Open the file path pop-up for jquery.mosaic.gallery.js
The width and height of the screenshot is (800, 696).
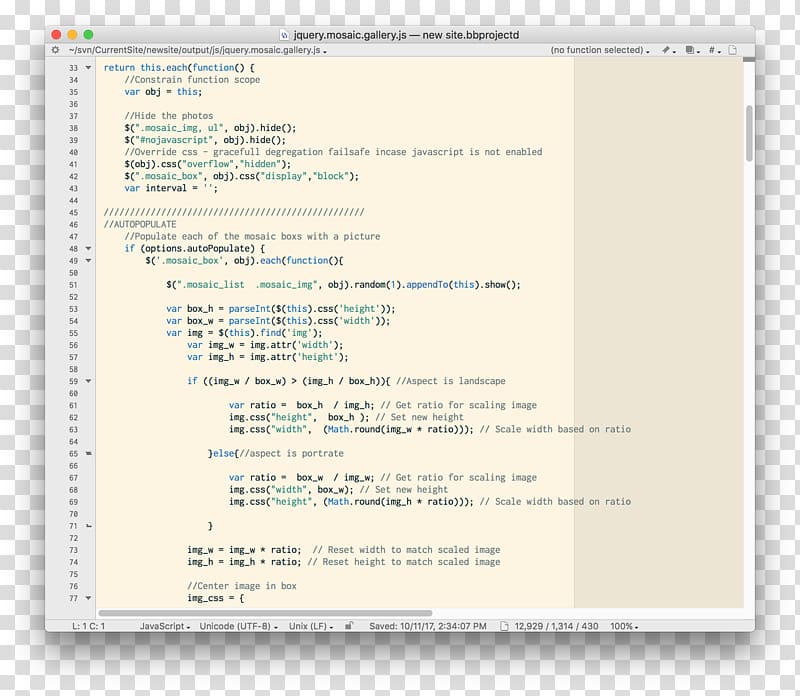tap(197, 50)
